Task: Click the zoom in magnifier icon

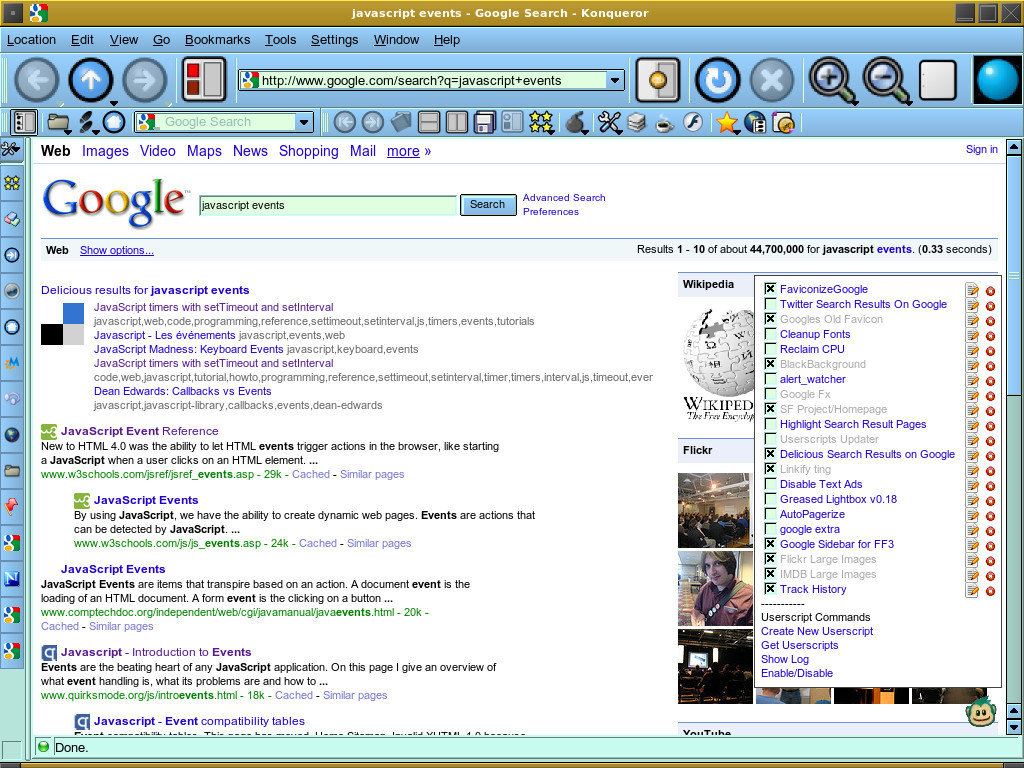Action: pyautogui.click(x=833, y=80)
